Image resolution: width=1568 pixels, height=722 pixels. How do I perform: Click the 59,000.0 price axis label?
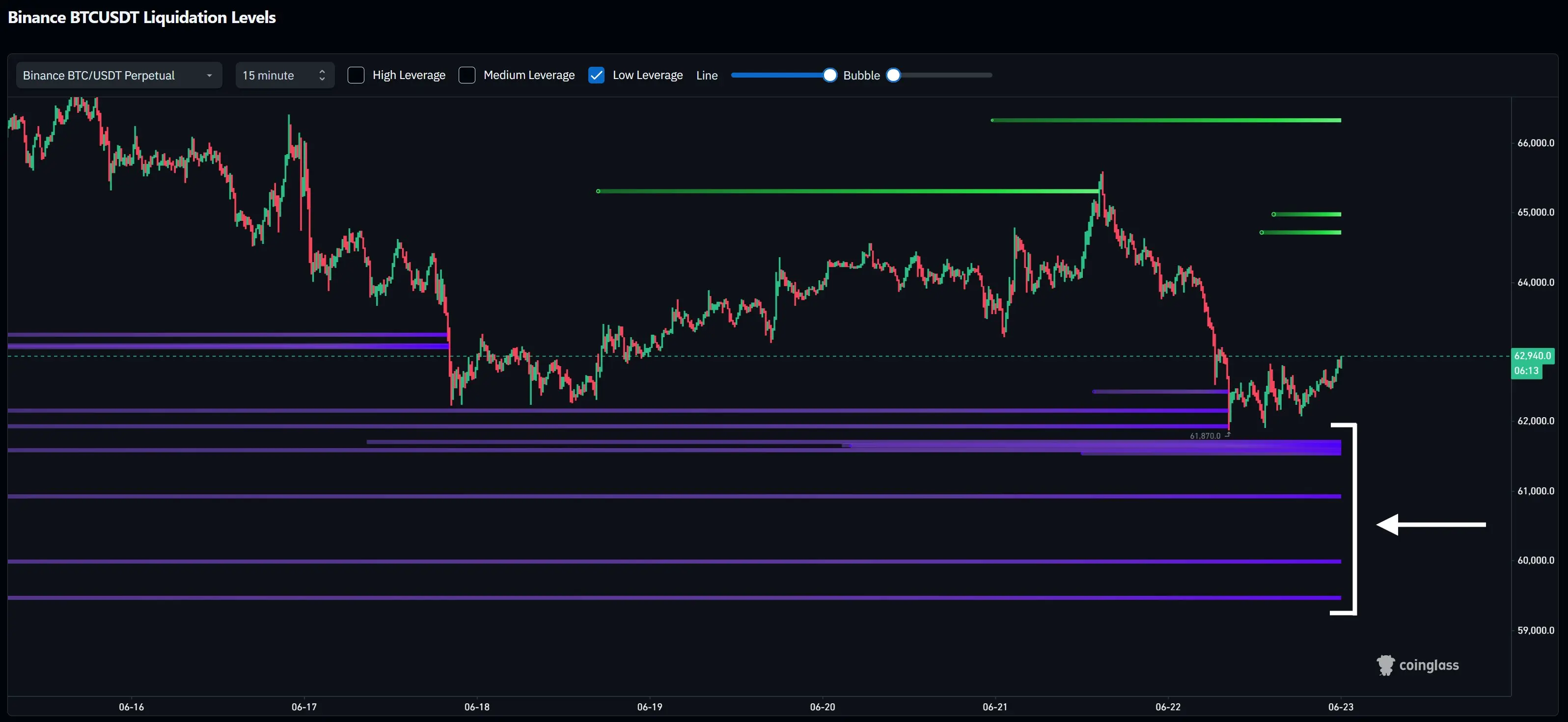pos(1536,630)
